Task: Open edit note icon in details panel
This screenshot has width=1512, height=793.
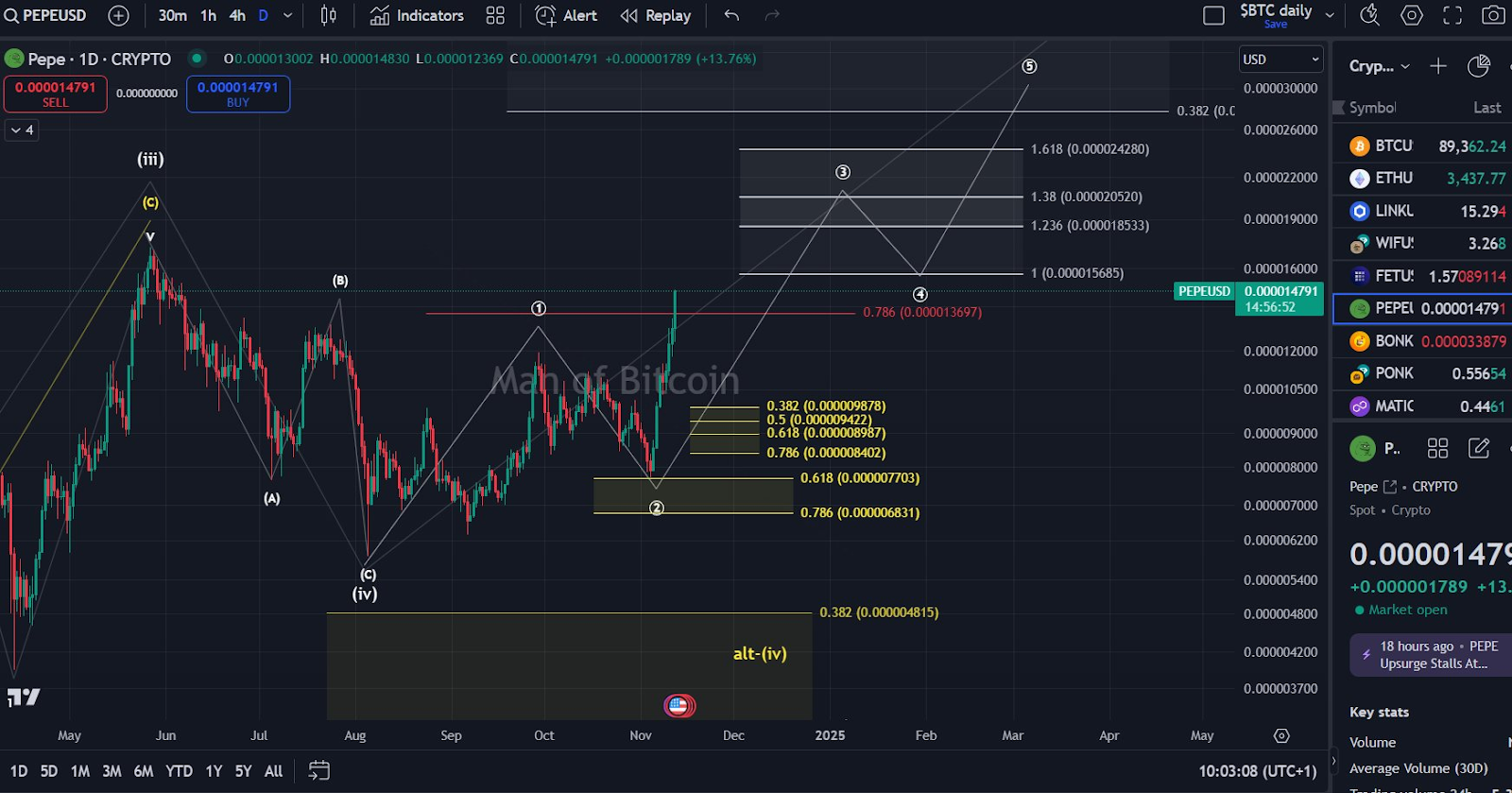Action: coord(1479,448)
